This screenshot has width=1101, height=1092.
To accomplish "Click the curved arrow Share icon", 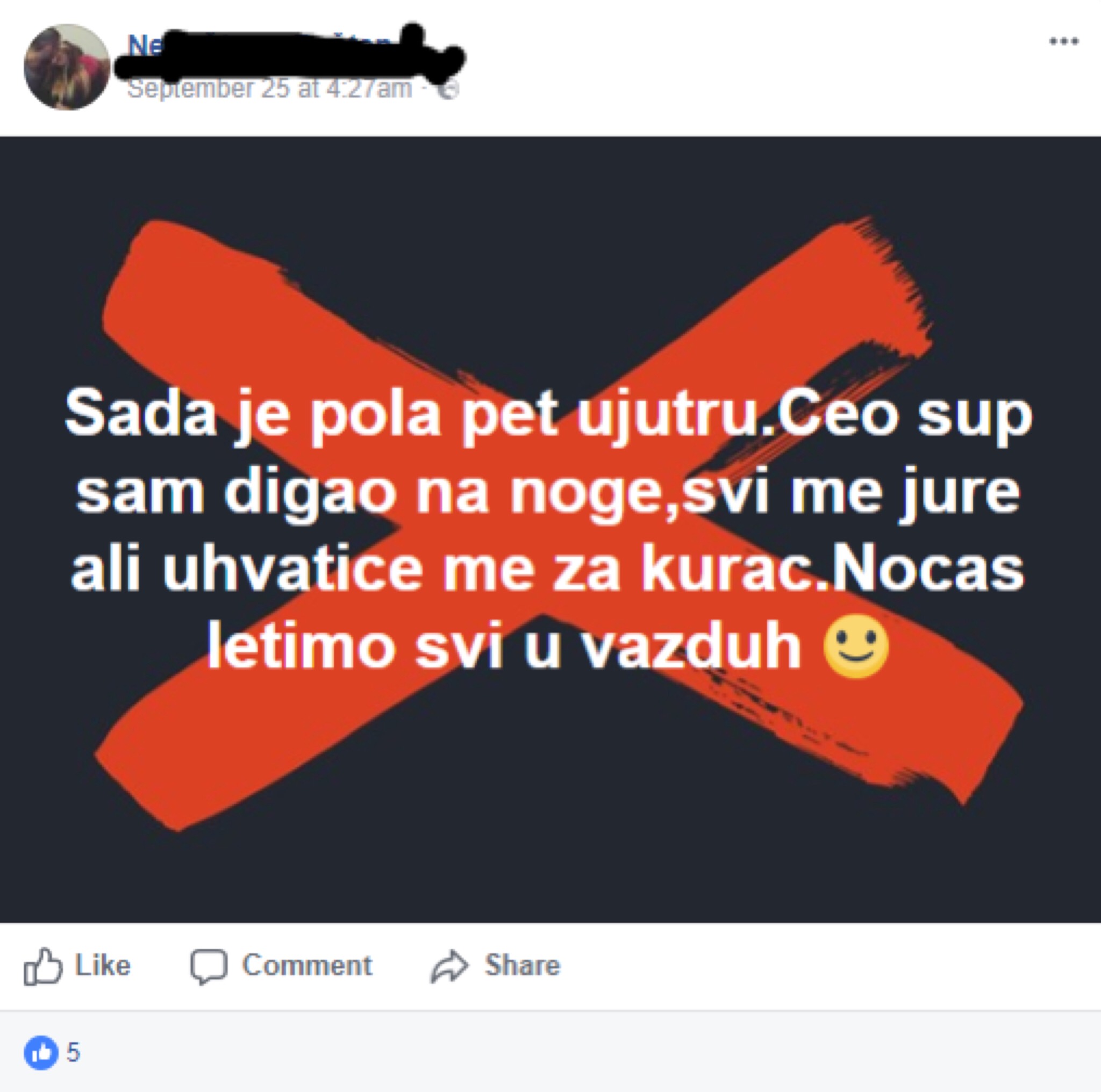I will [449, 966].
